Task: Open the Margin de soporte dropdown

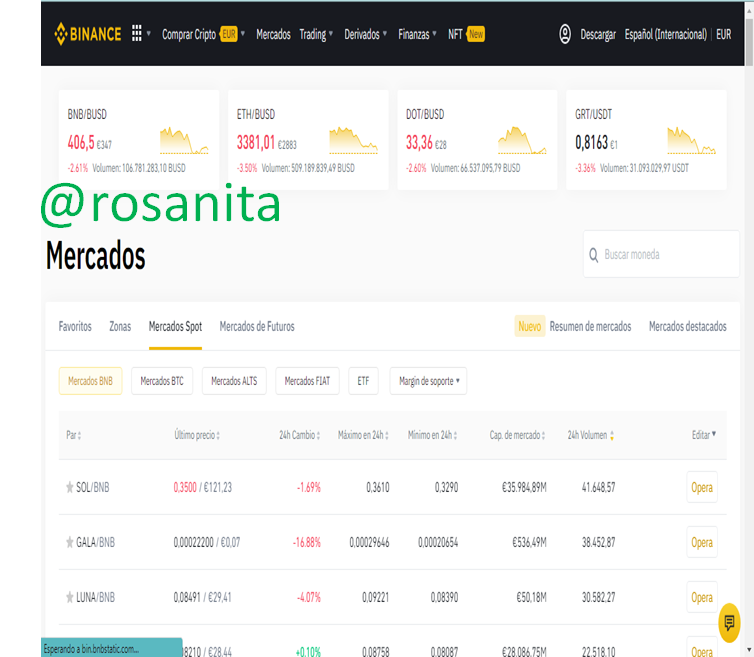Action: (428, 381)
